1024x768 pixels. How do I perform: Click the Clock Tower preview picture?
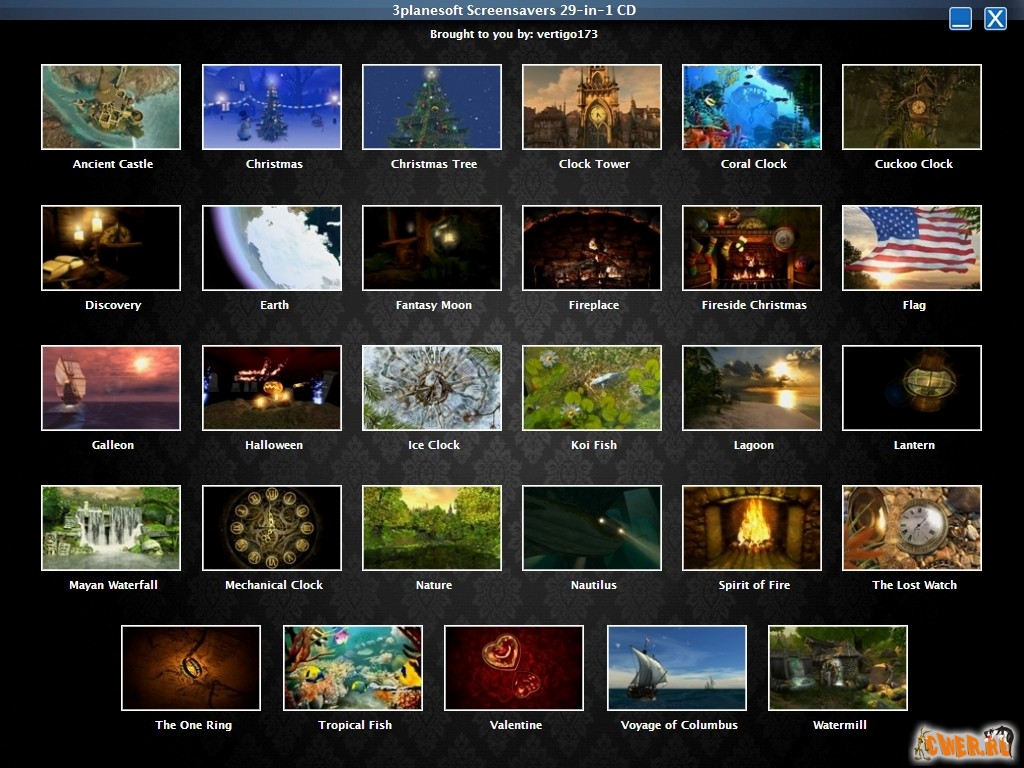click(591, 107)
